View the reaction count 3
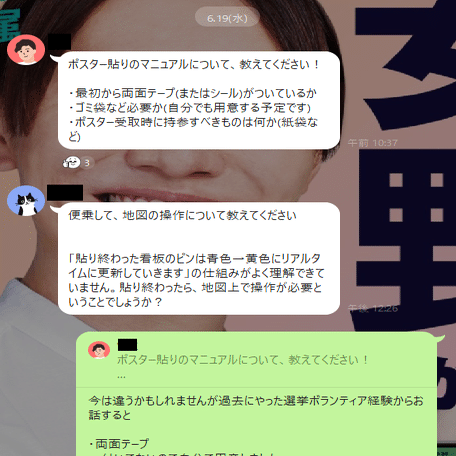 point(87,163)
